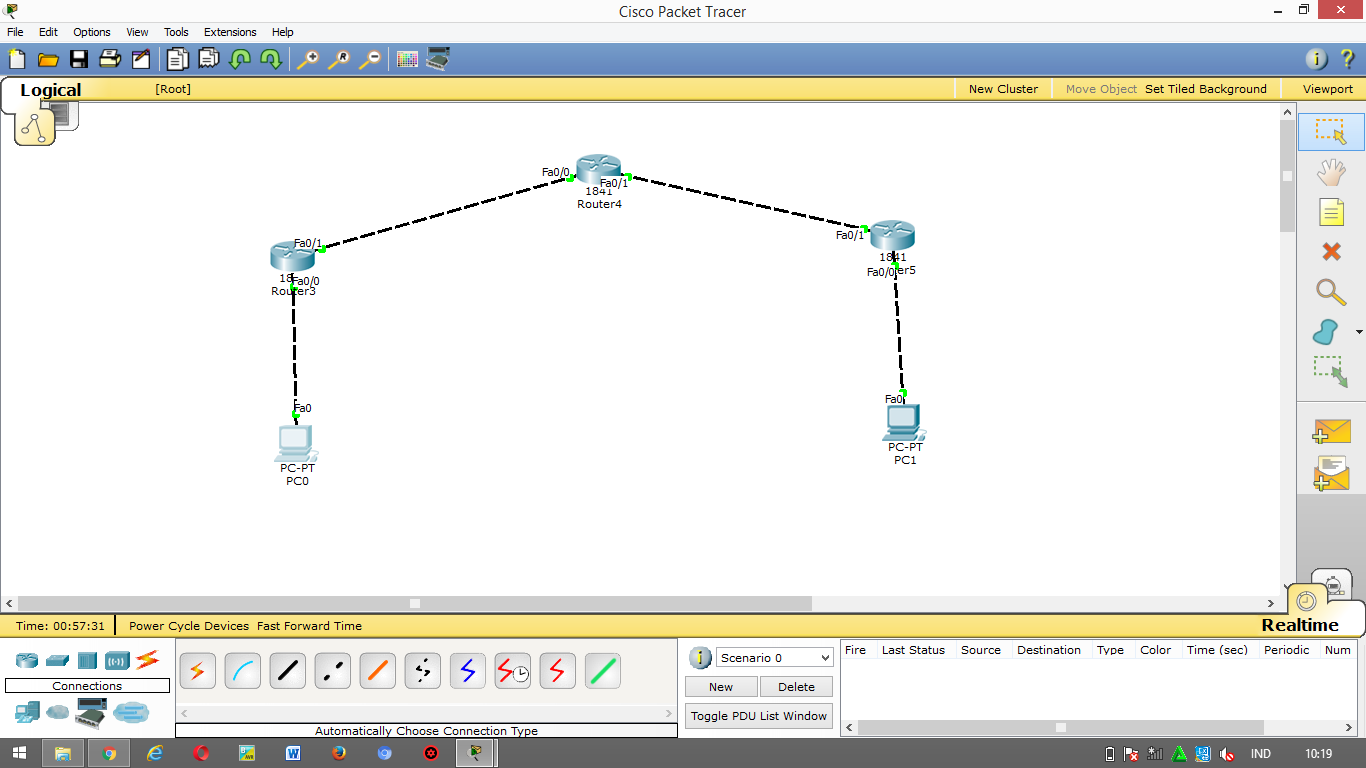Viewport: 1366px width, 768px height.
Task: Click New Cluster in the bar
Action: click(1003, 89)
